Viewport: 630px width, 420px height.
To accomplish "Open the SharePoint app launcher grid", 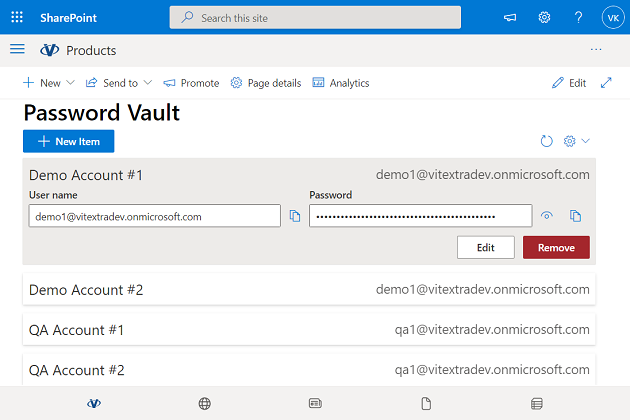I will coord(17,17).
